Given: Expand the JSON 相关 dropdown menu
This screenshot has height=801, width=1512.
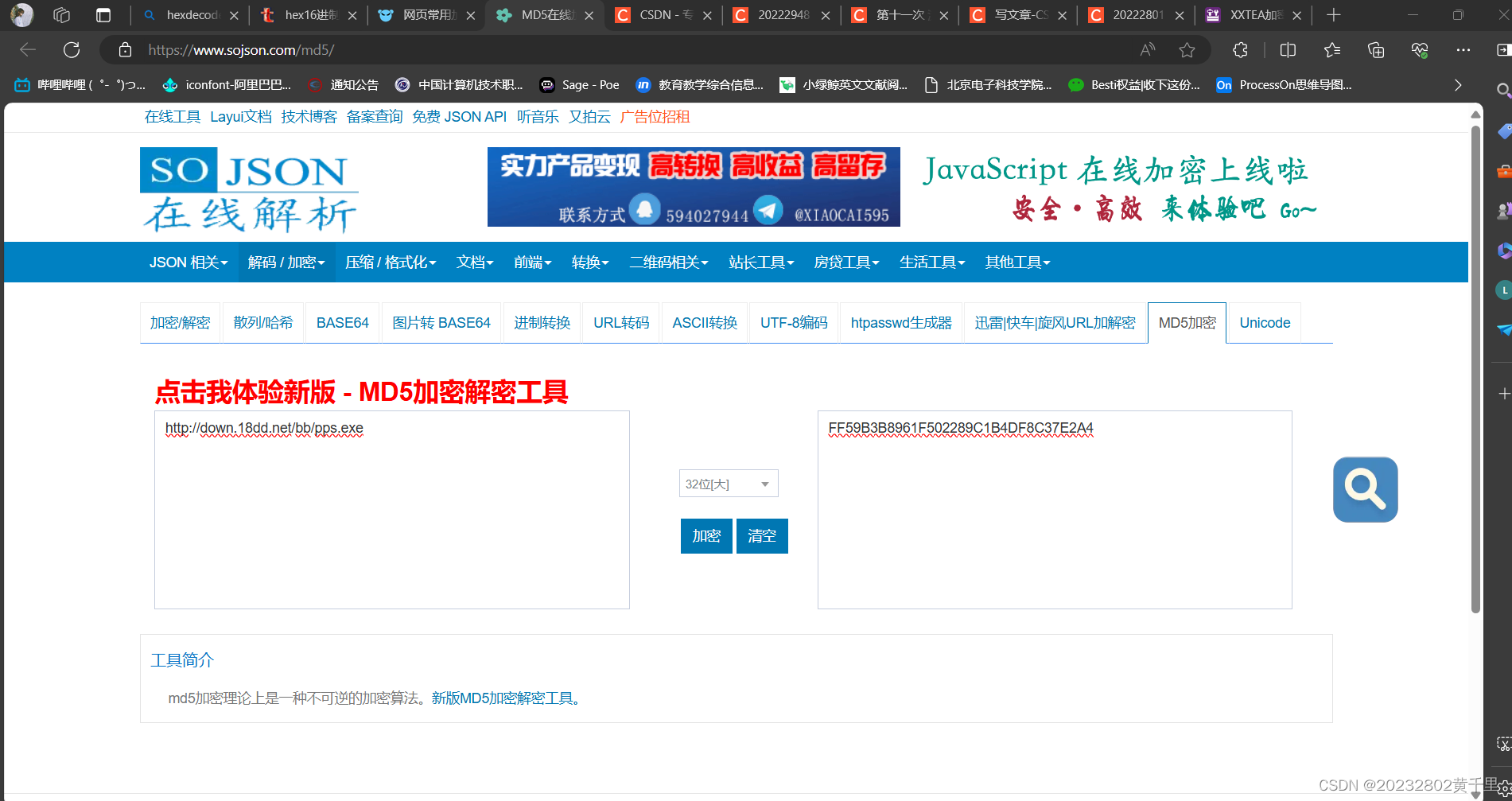Looking at the screenshot, I should (189, 262).
